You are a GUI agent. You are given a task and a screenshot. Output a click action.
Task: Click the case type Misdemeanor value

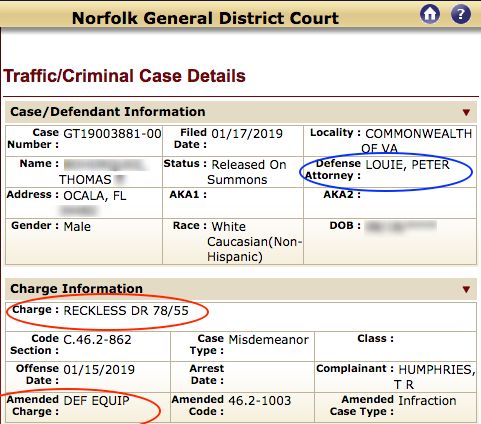click(269, 340)
